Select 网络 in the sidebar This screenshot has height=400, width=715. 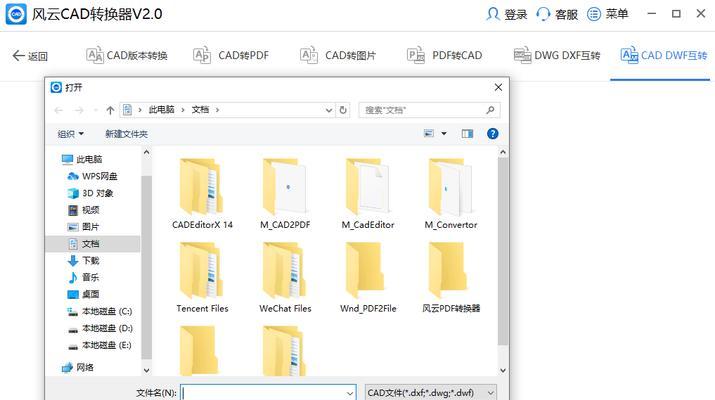click(x=78, y=367)
